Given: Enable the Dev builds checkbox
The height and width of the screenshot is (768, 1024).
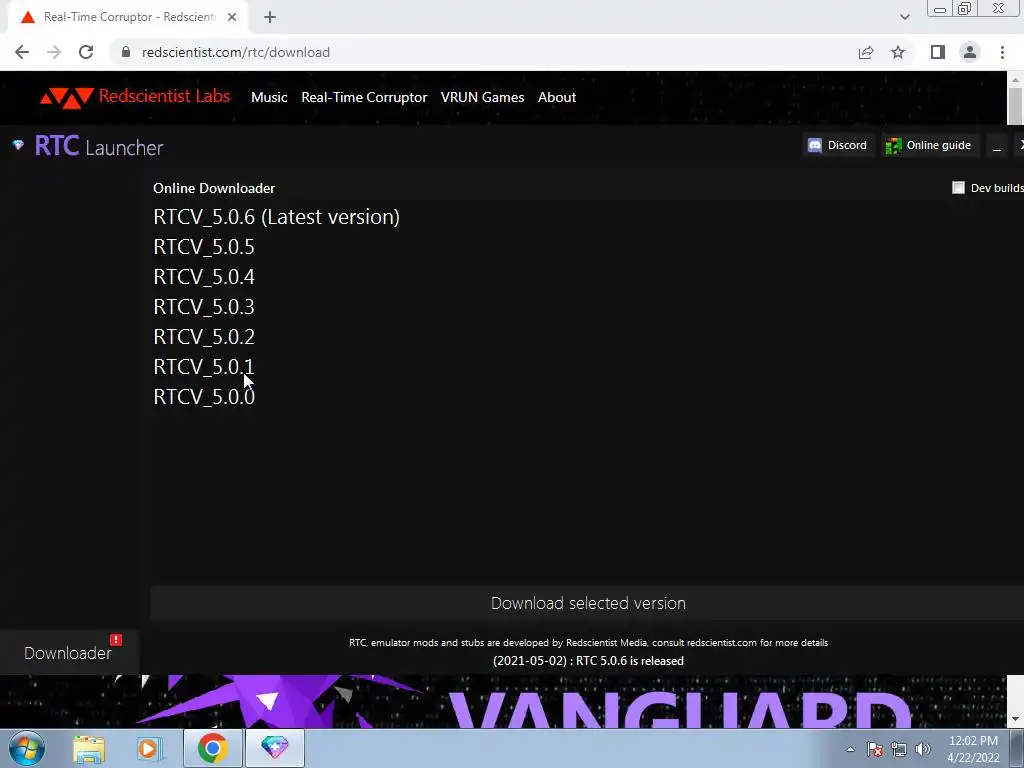Looking at the screenshot, I should tap(958, 188).
